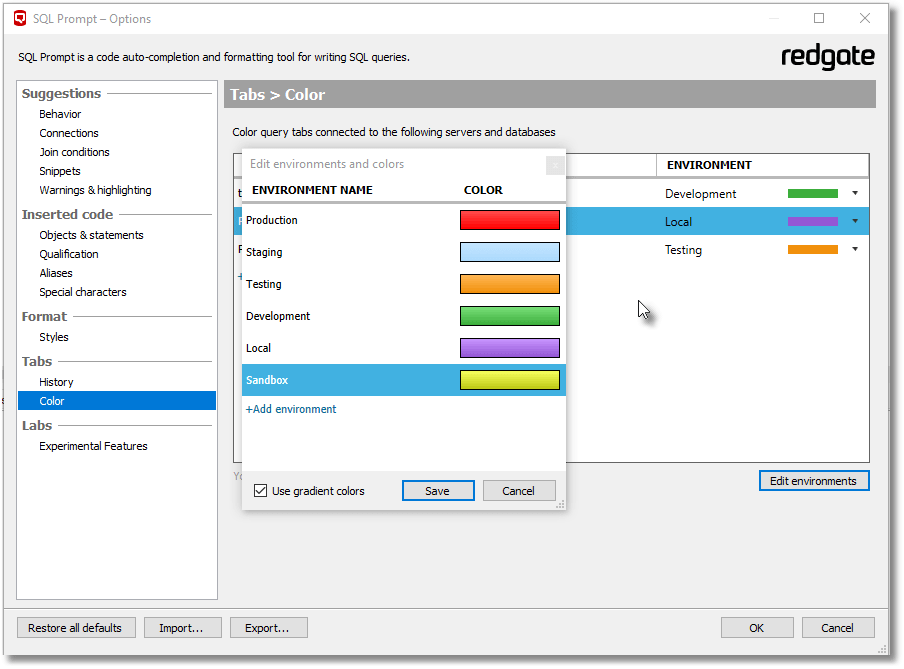This screenshot has width=904, height=669.
Task: Go to Snippets settings
Action: click(x=60, y=171)
